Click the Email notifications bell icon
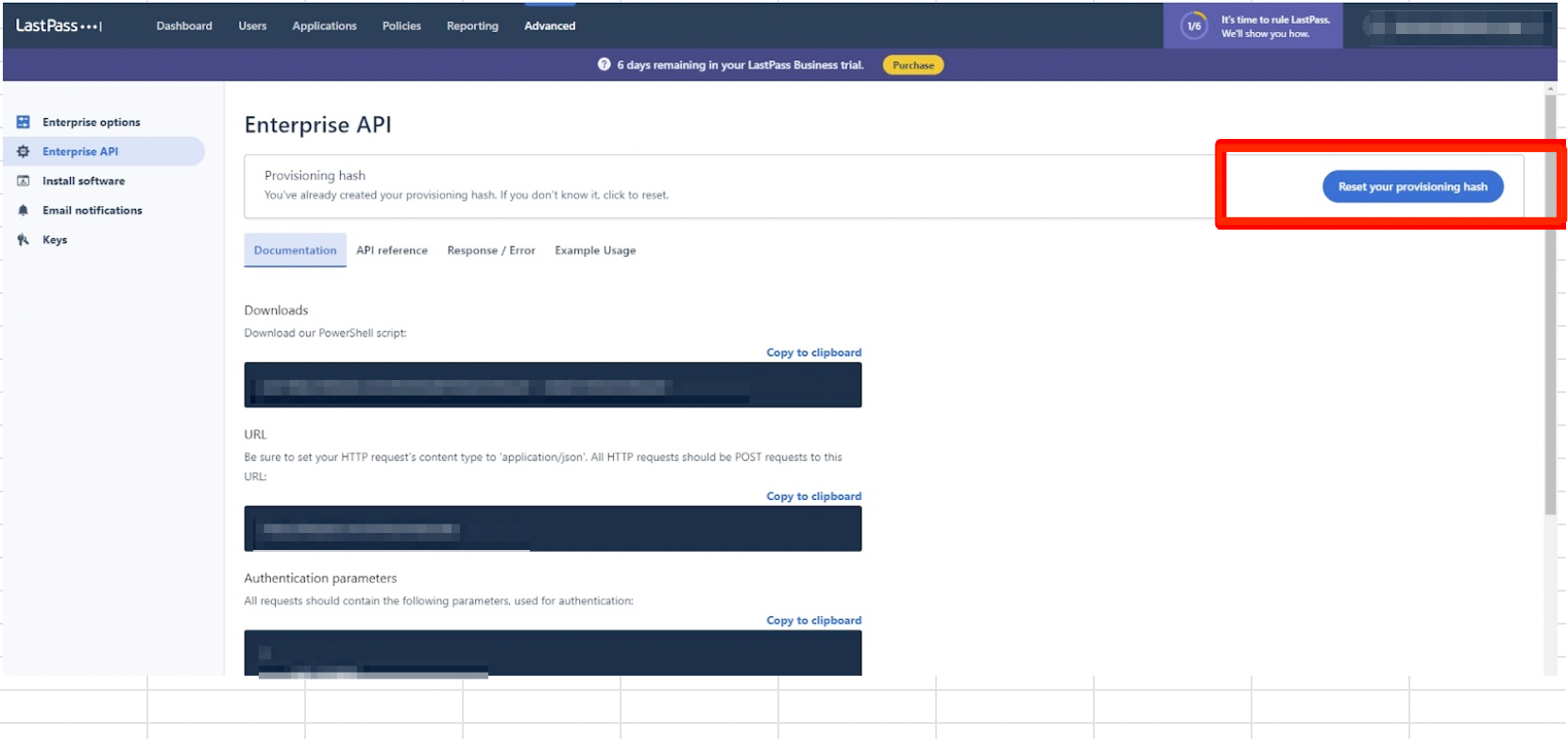 24,210
